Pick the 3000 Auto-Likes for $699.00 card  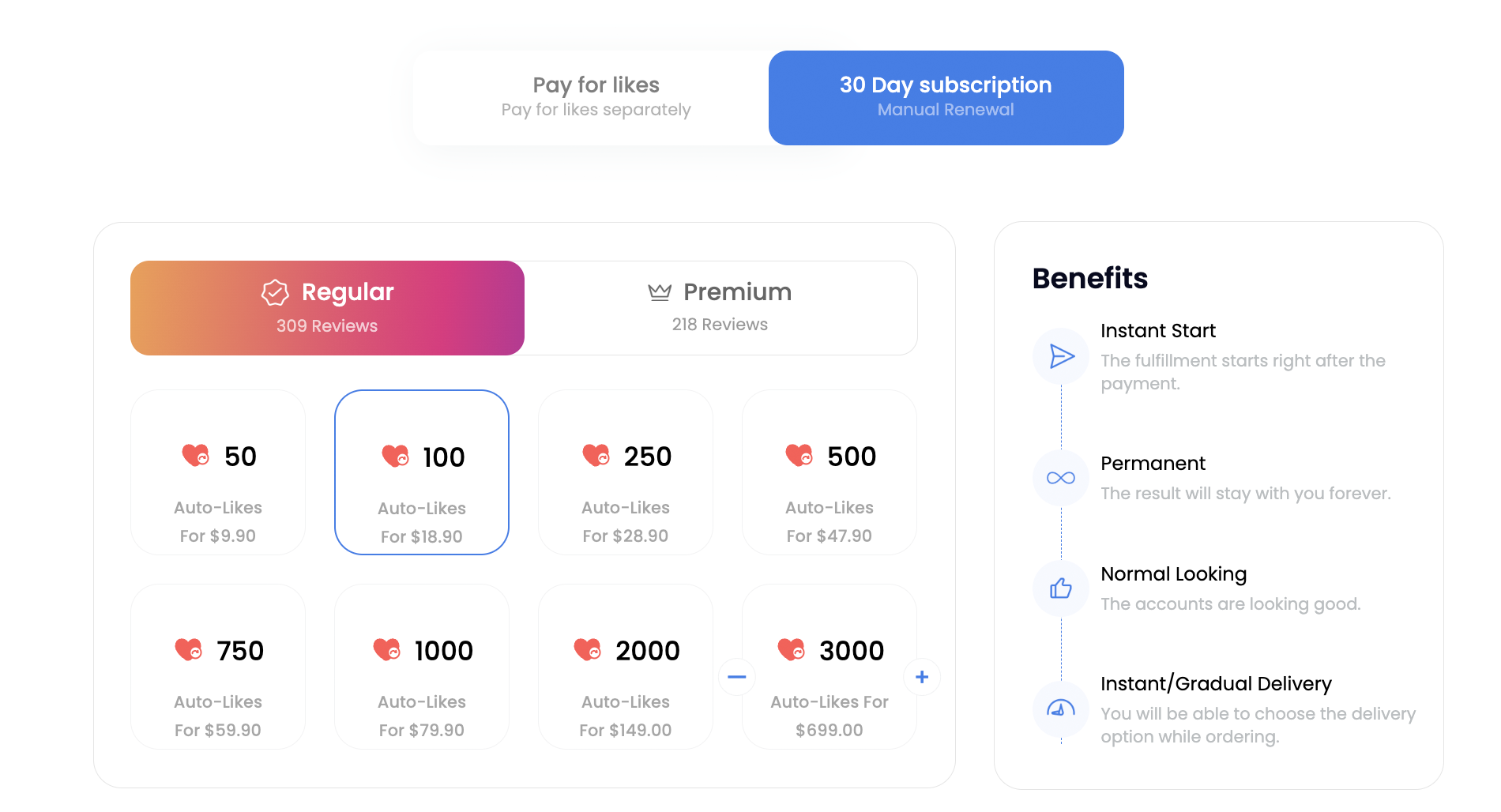829,667
